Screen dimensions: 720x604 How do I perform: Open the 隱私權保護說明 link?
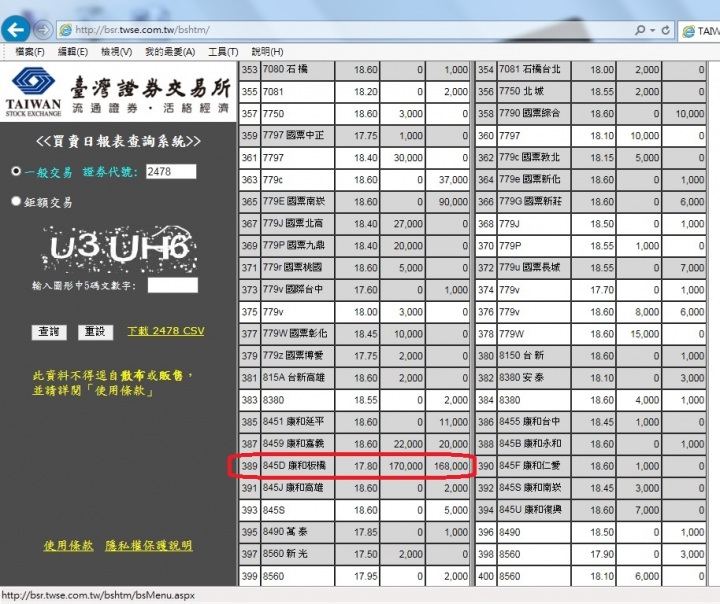point(149,546)
